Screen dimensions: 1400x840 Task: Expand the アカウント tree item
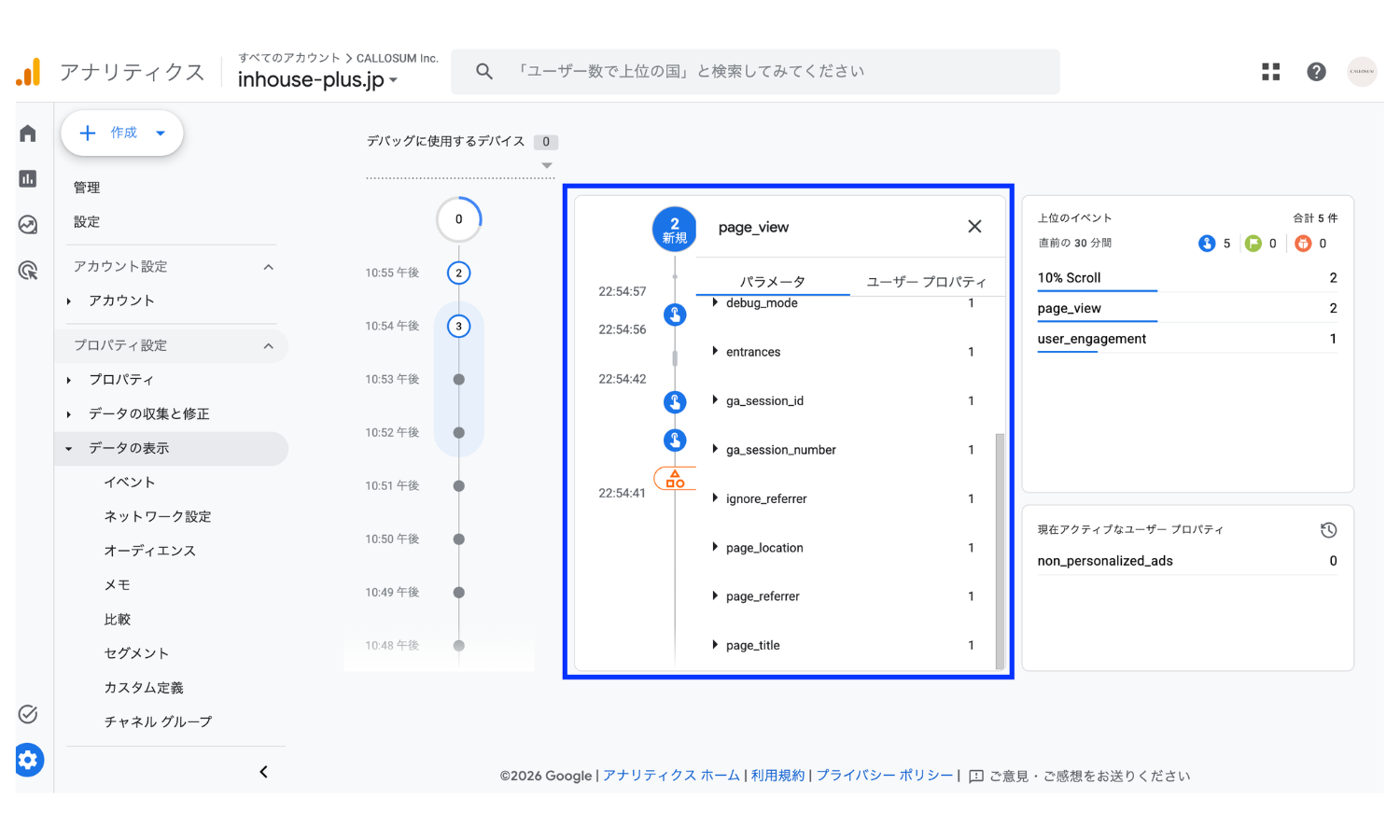69,301
